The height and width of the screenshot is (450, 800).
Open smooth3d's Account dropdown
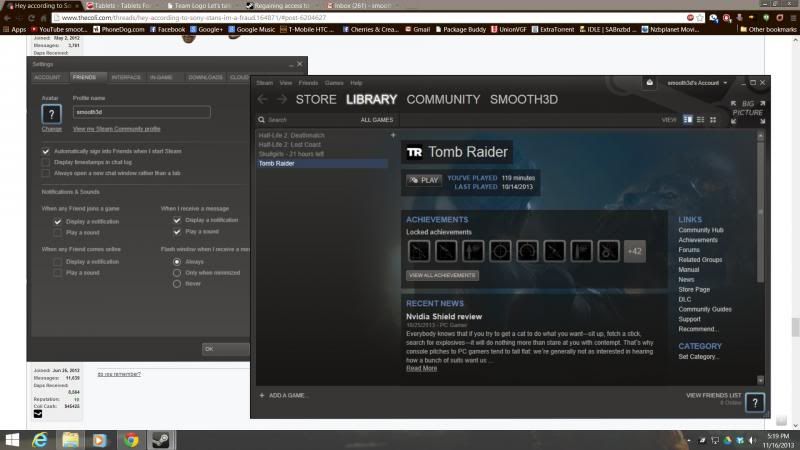(697, 83)
